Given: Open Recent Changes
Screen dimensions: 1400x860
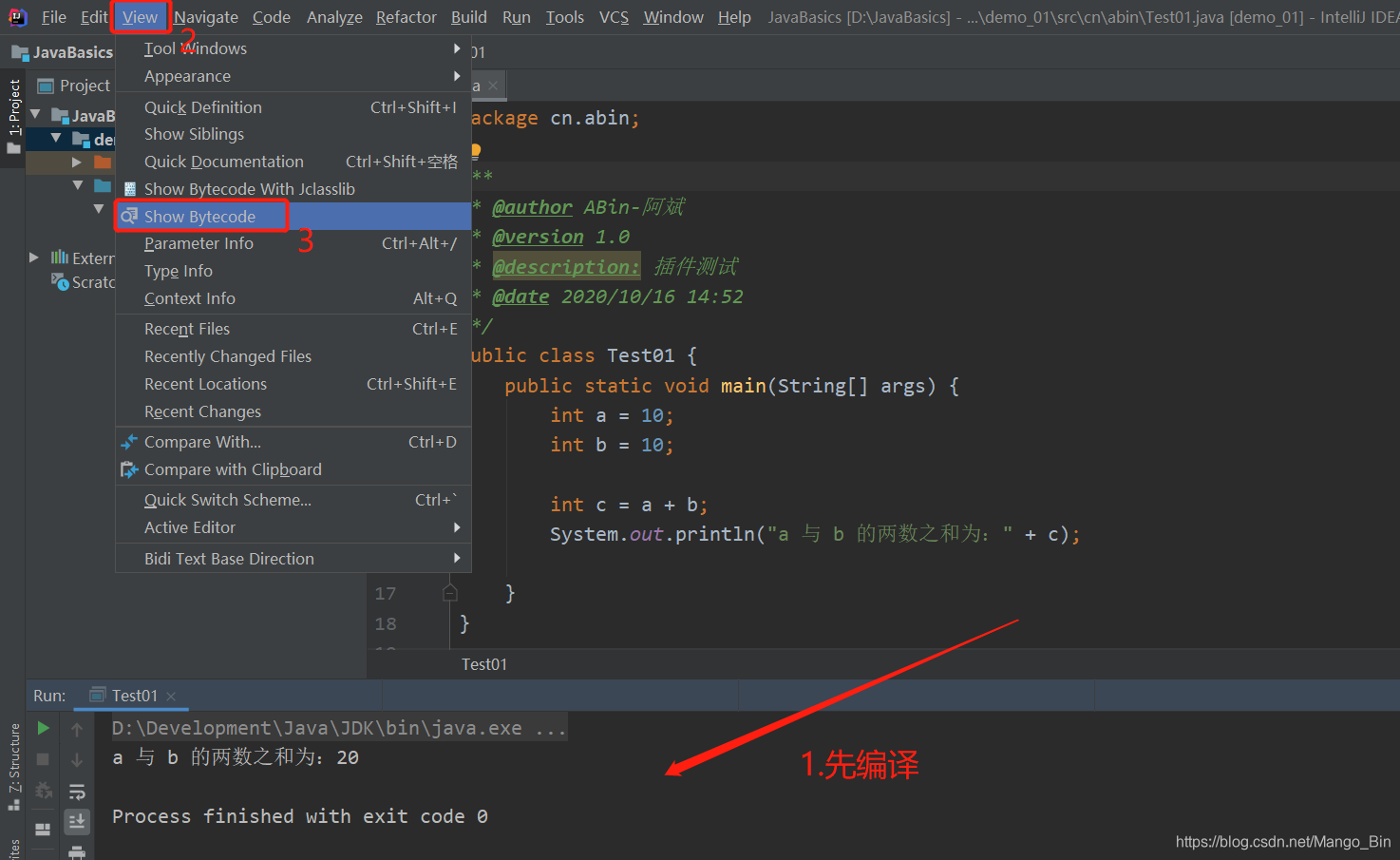Looking at the screenshot, I should point(293,411).
